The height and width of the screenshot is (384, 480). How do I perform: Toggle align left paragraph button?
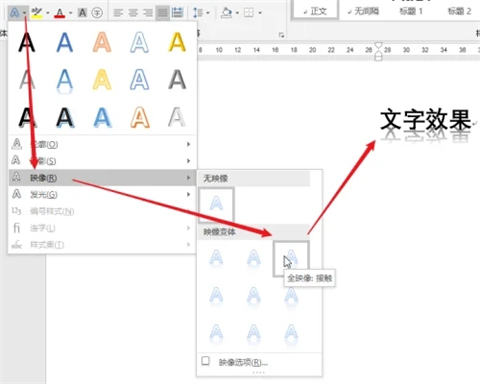click(118, 13)
